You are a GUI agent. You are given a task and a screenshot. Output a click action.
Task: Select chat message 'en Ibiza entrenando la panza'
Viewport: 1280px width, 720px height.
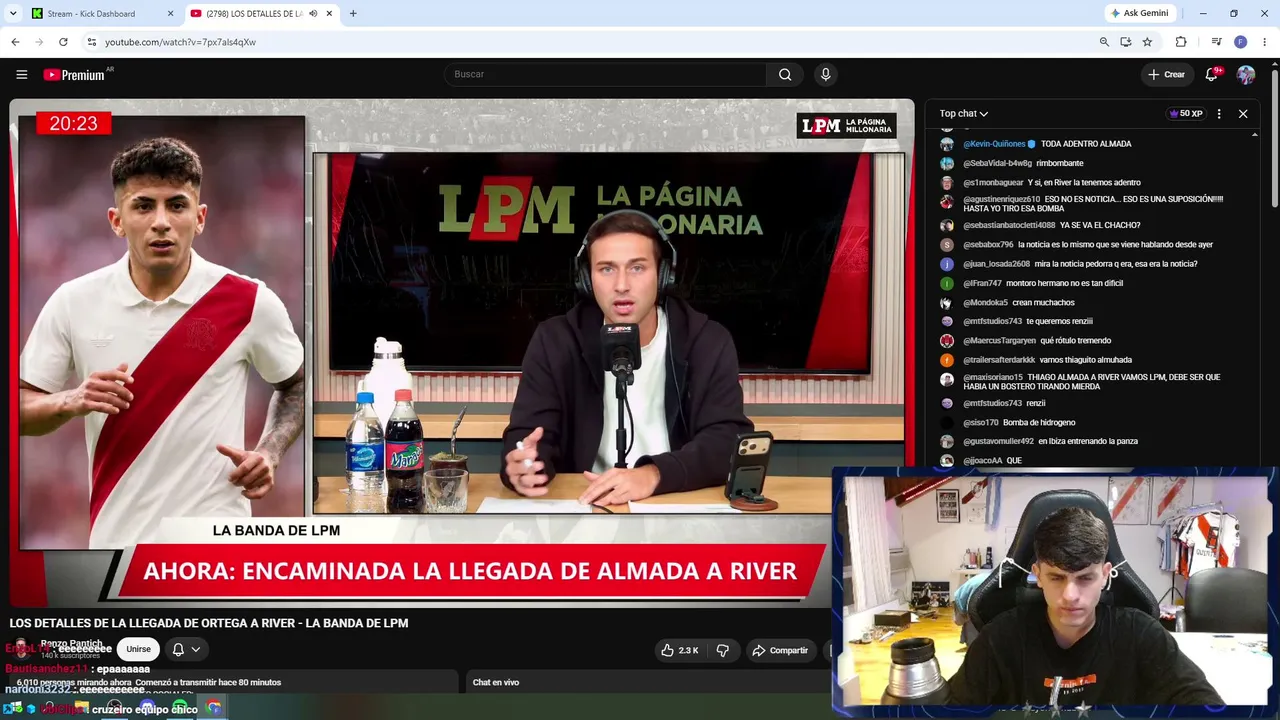(1088, 441)
